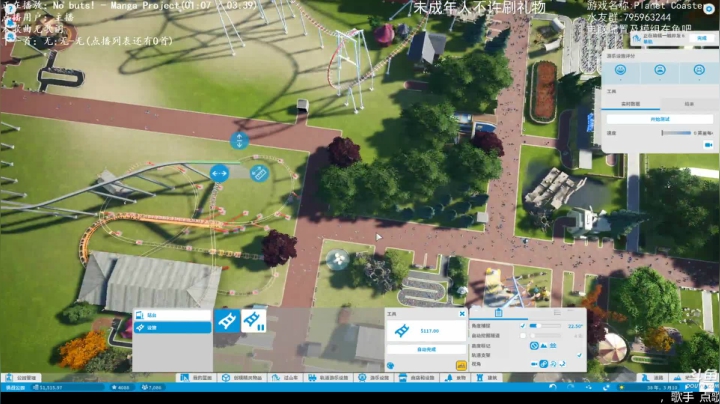Open the shops and facilities toolbar menu

tap(416, 378)
